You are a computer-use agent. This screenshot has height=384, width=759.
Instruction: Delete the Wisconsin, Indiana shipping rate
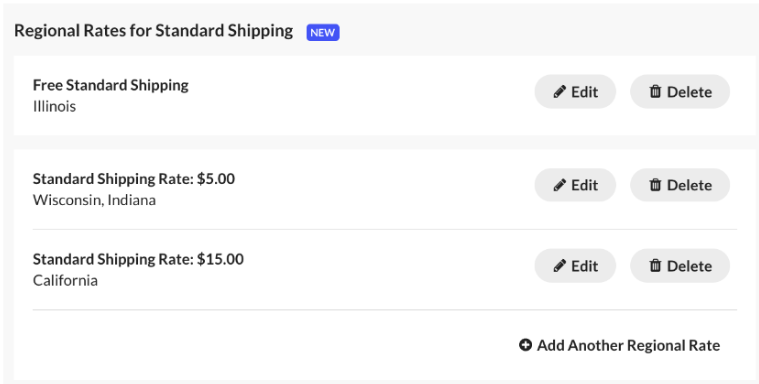(x=680, y=185)
